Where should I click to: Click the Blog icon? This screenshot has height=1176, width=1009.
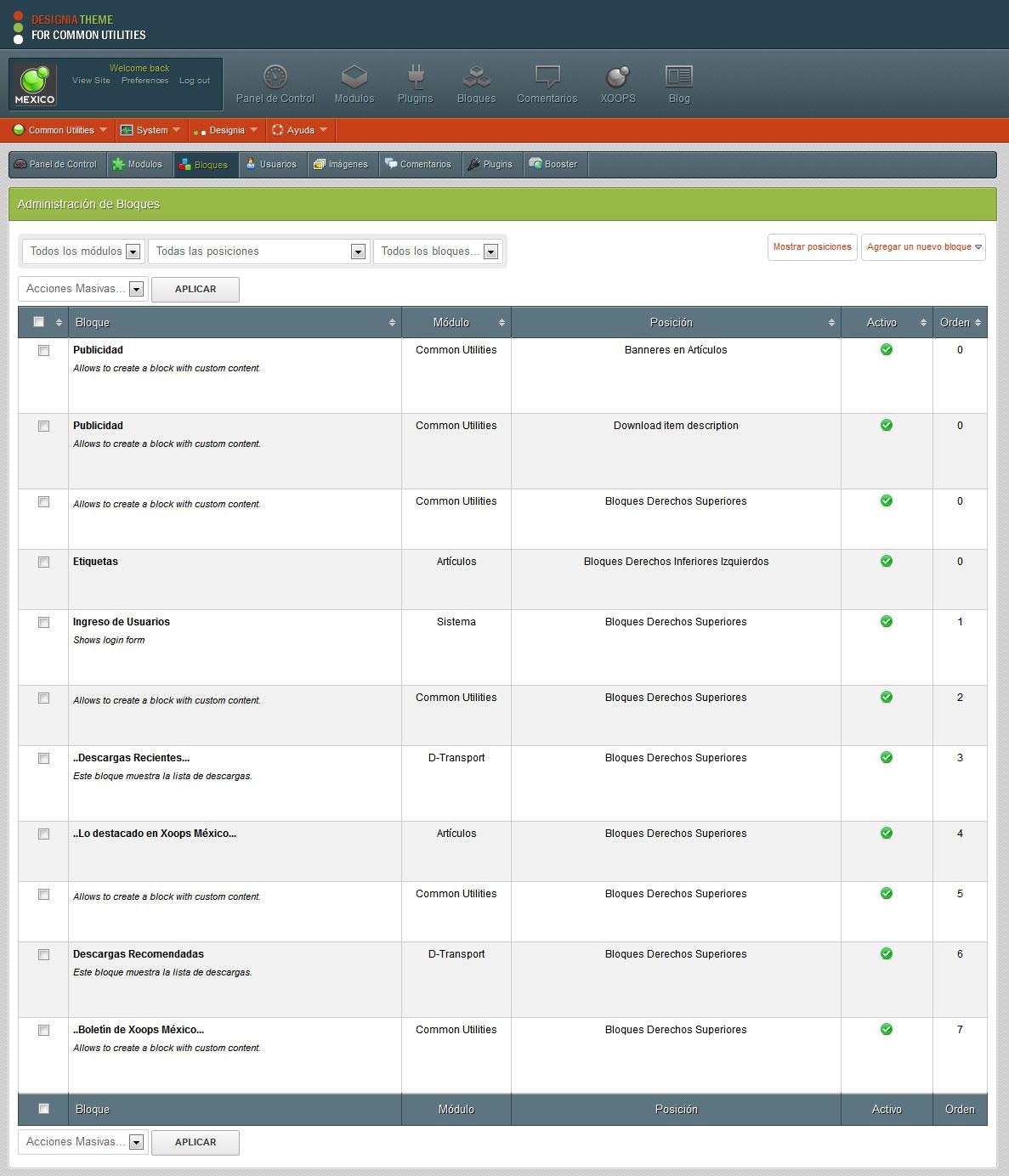click(678, 76)
